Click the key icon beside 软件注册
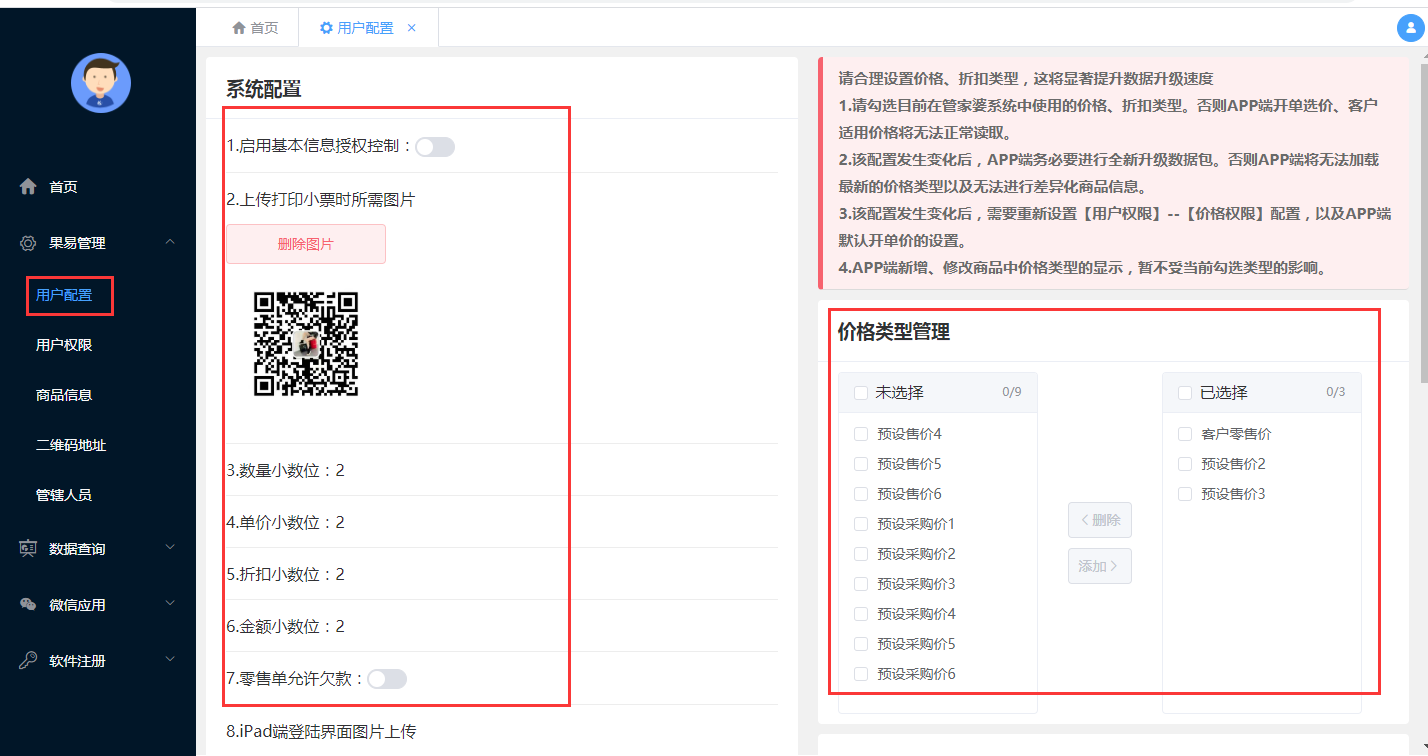 (x=28, y=660)
